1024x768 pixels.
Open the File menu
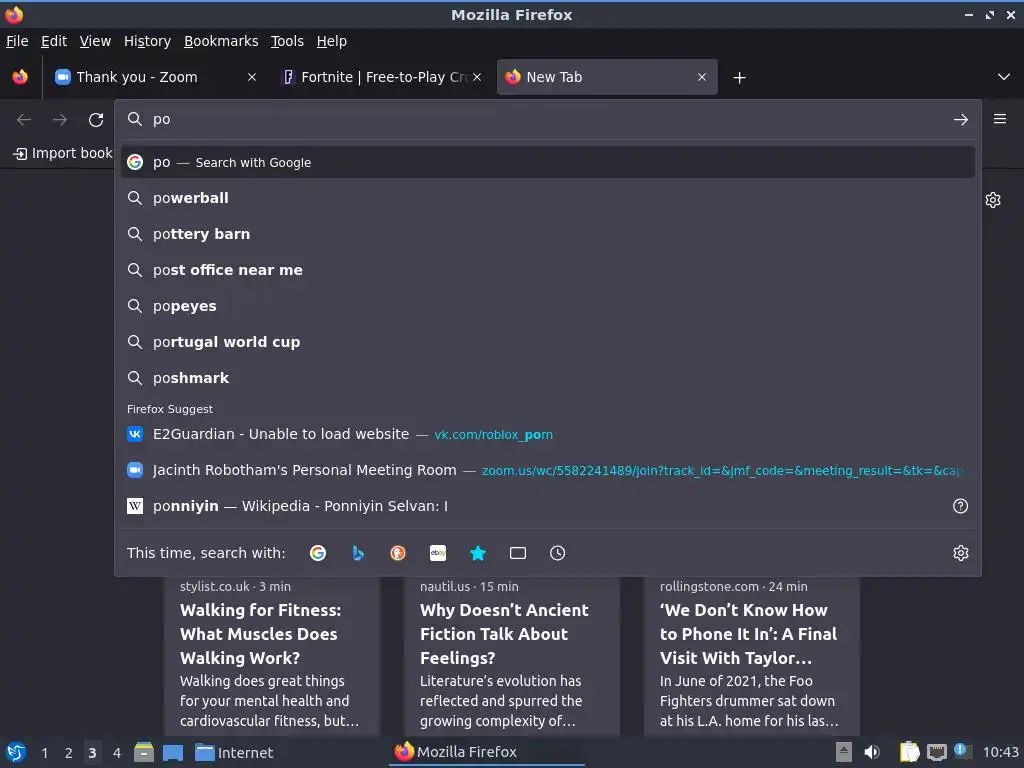[x=17, y=41]
